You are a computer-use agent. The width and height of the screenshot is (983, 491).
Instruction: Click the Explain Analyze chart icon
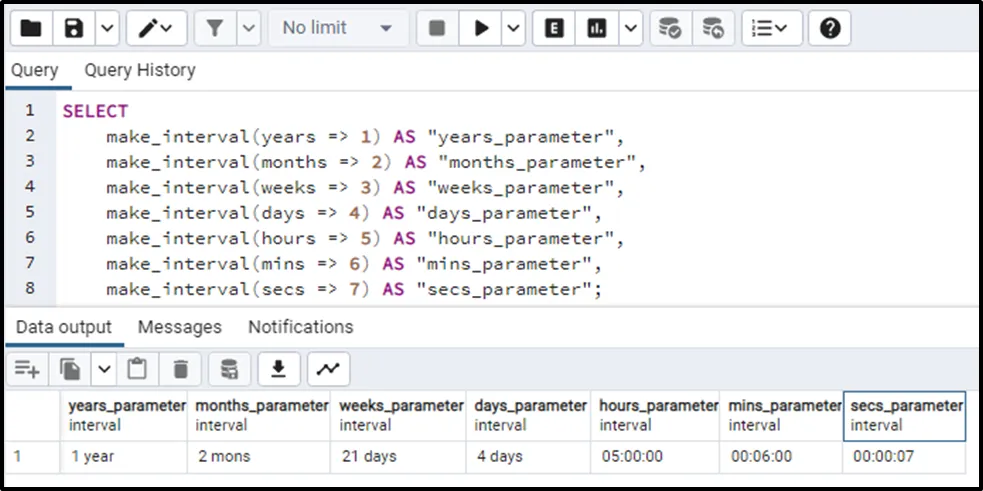[597, 29]
